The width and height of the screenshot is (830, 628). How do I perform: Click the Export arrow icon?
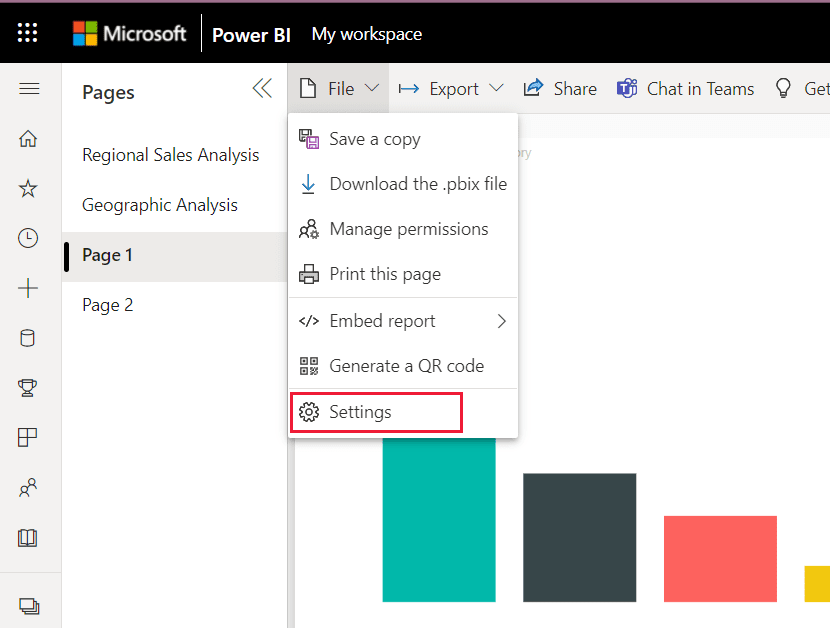click(x=409, y=88)
